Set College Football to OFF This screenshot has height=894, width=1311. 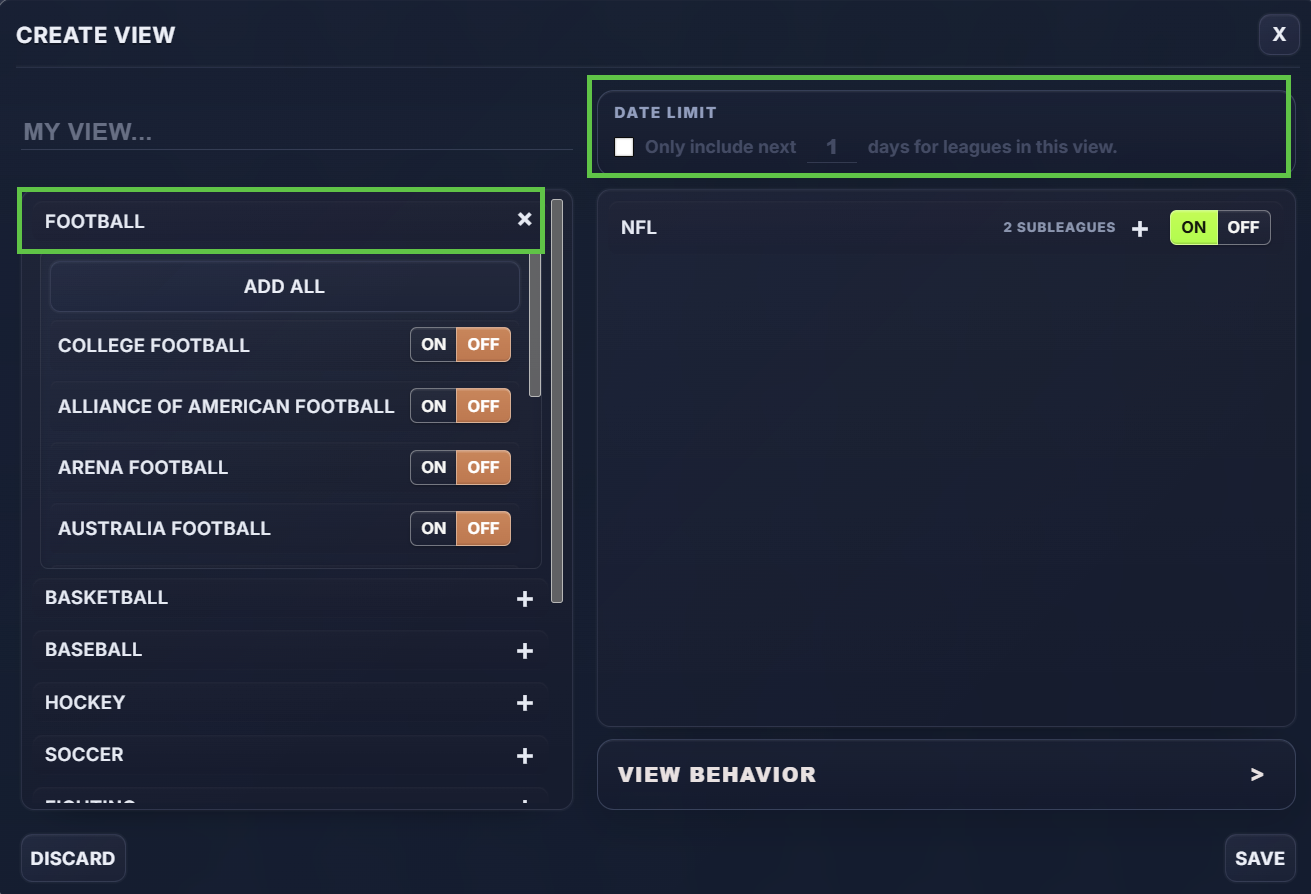pos(484,345)
